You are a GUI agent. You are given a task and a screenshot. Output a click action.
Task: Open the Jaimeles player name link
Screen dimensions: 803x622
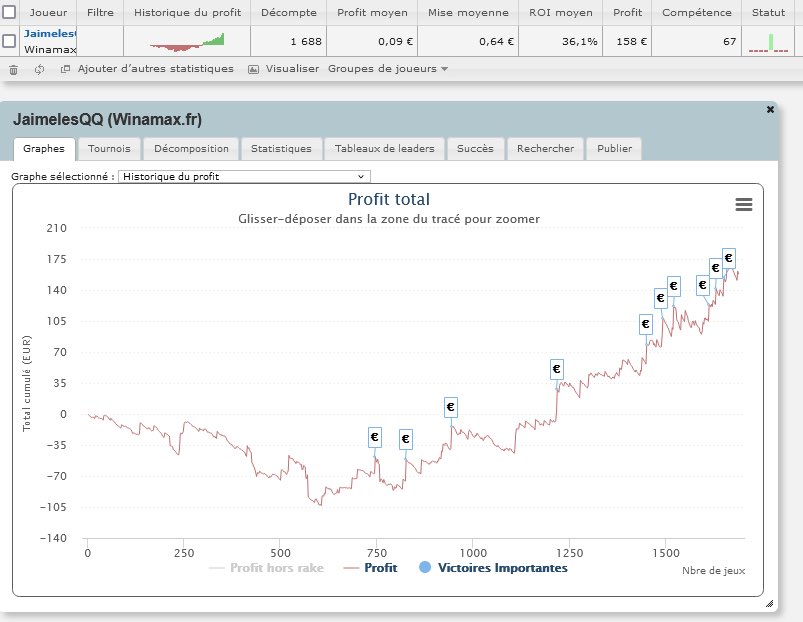(50, 34)
